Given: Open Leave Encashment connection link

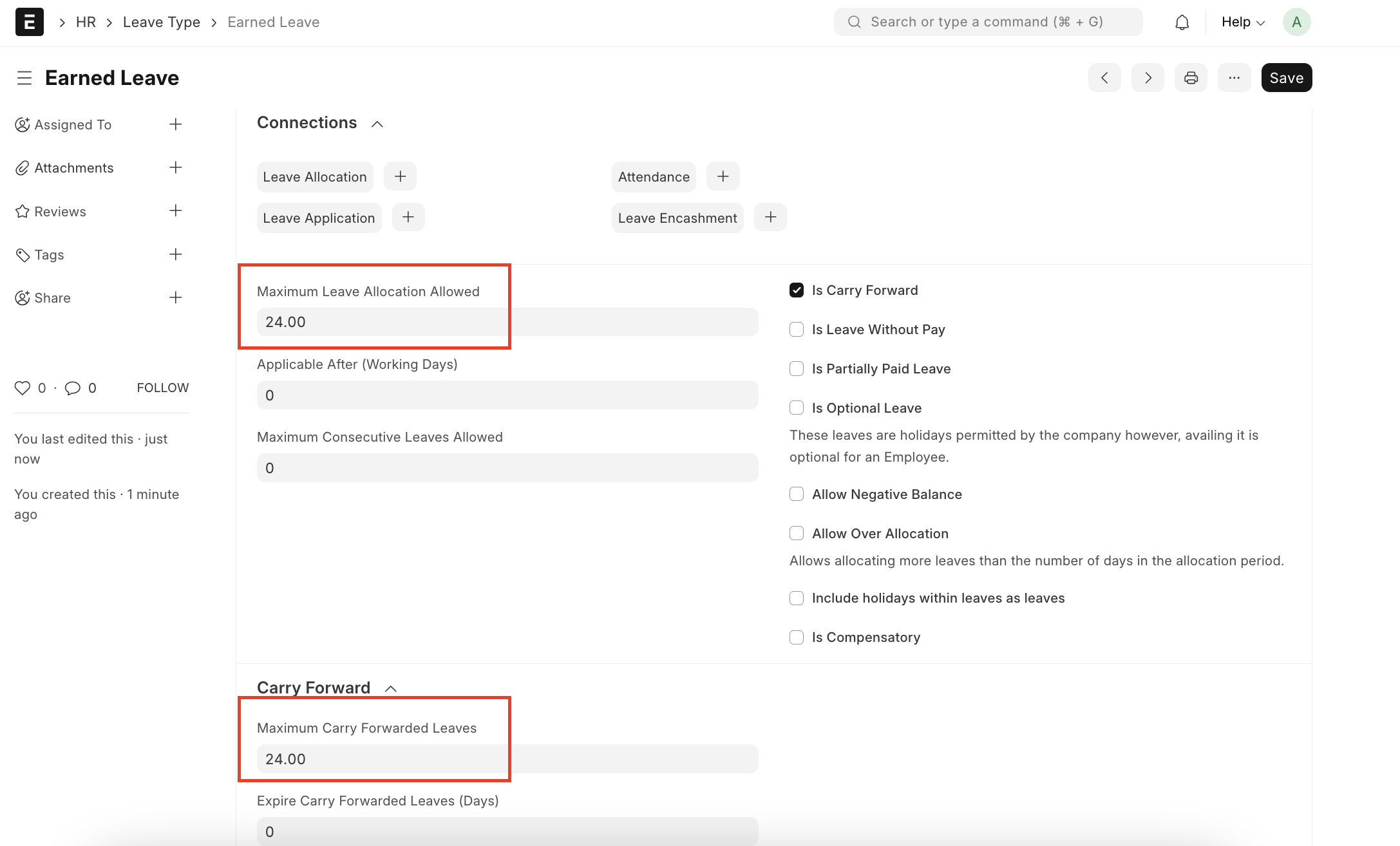Looking at the screenshot, I should [677, 218].
